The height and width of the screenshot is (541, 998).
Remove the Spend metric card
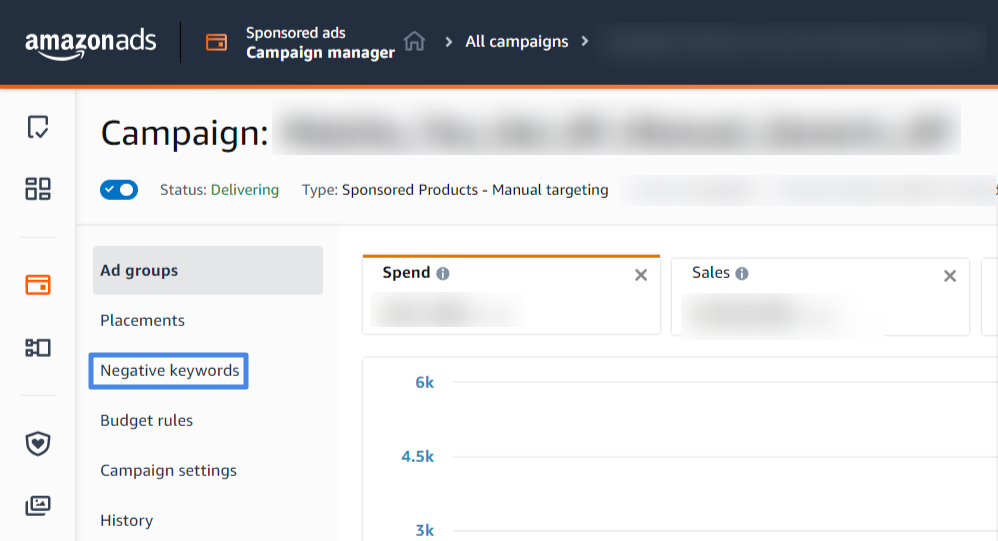tap(641, 275)
